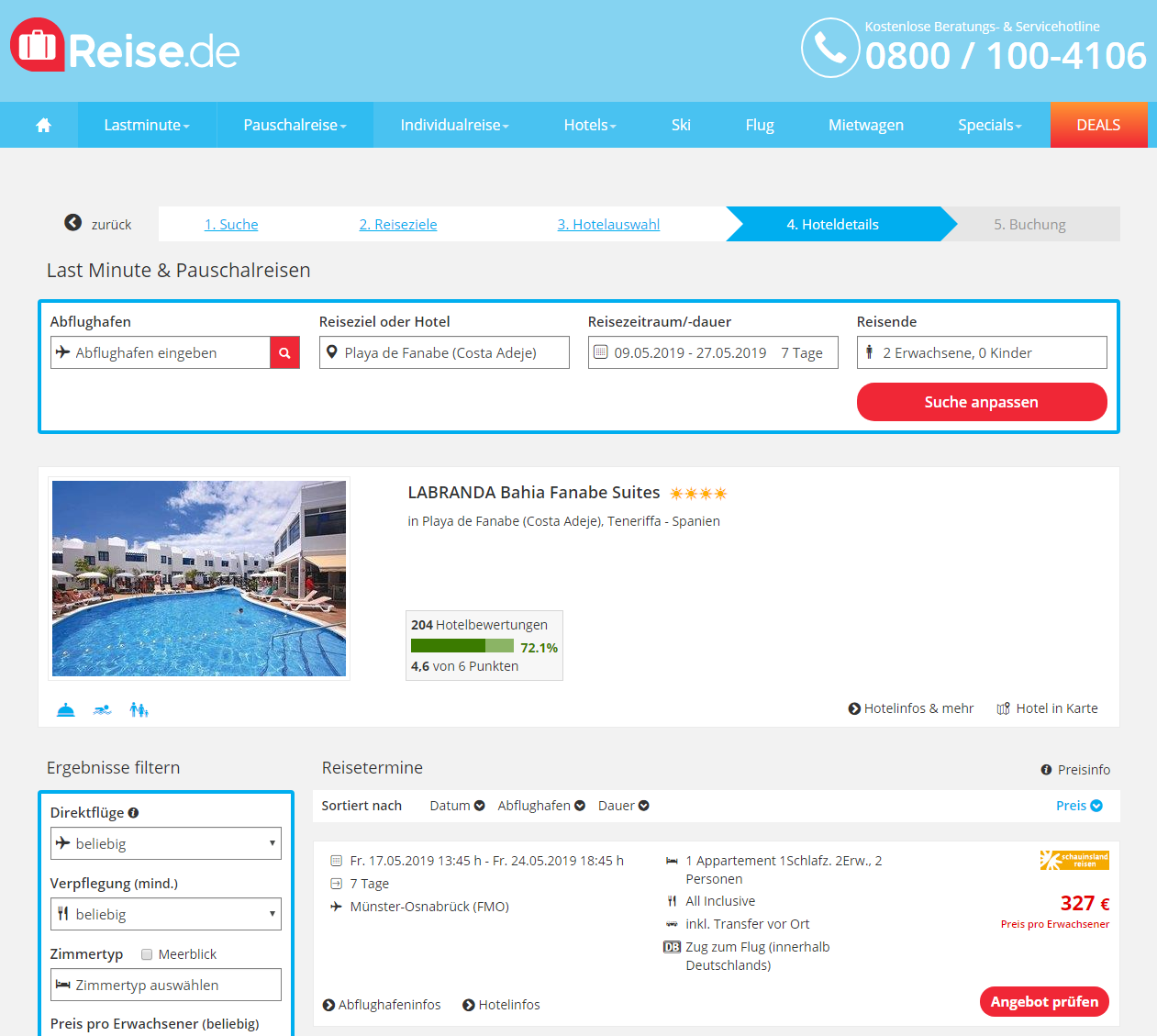Image resolution: width=1157 pixels, height=1036 pixels.
Task: Expand the Hotels menu
Action: pyautogui.click(x=590, y=125)
